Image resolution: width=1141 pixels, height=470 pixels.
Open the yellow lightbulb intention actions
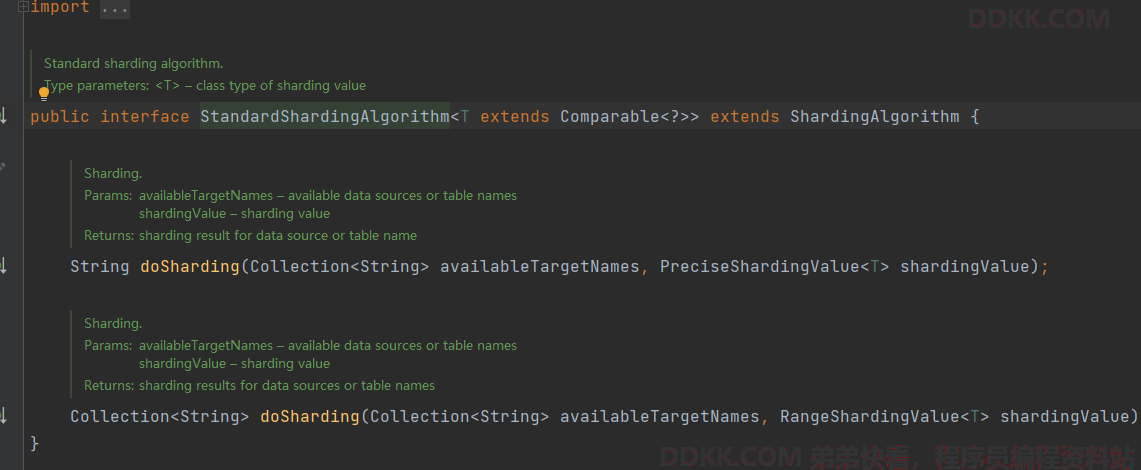coord(44,93)
